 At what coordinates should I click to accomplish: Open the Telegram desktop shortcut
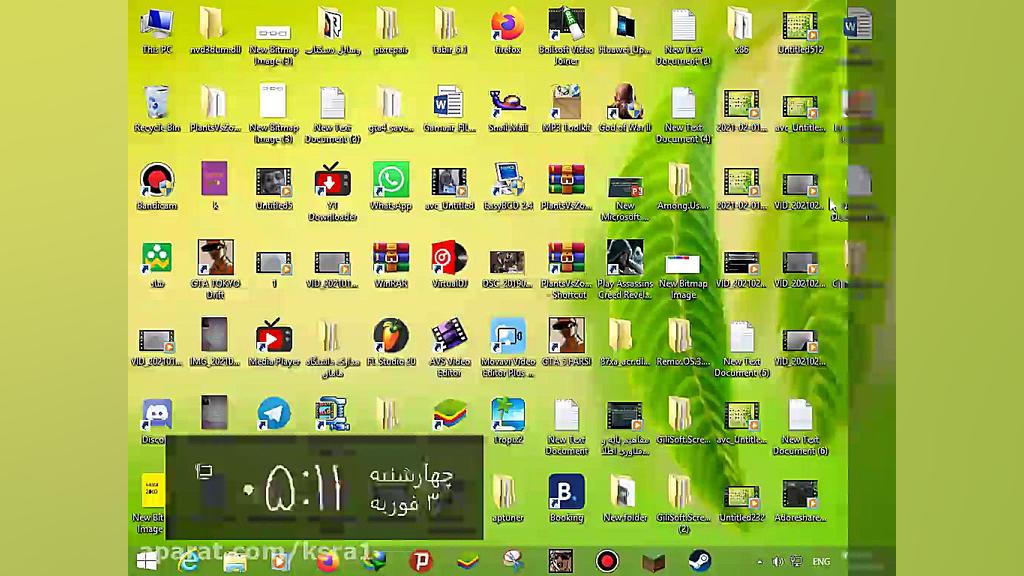[x=274, y=414]
